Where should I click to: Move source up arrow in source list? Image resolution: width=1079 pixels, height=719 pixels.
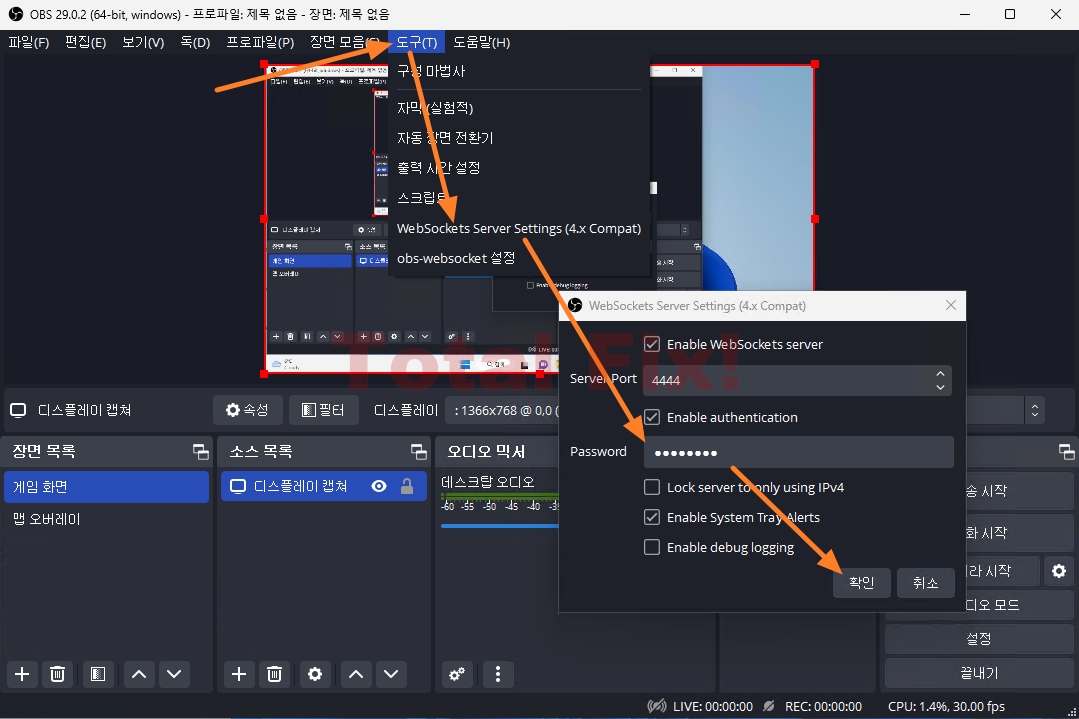pyautogui.click(x=356, y=674)
